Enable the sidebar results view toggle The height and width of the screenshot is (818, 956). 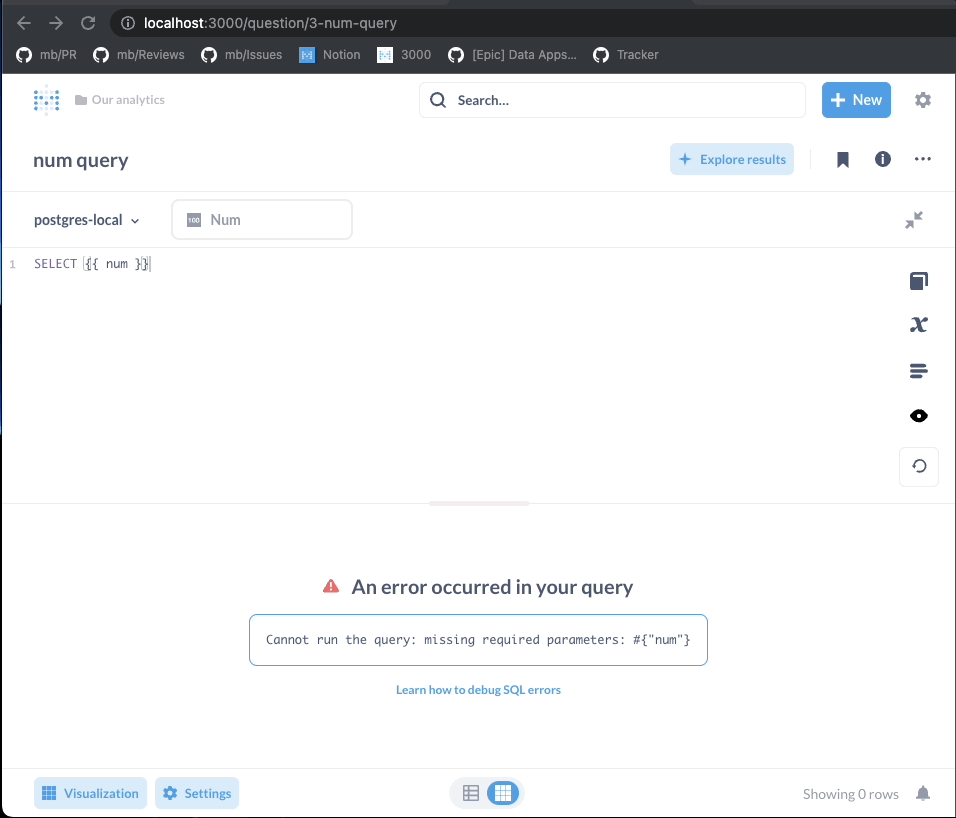503,792
